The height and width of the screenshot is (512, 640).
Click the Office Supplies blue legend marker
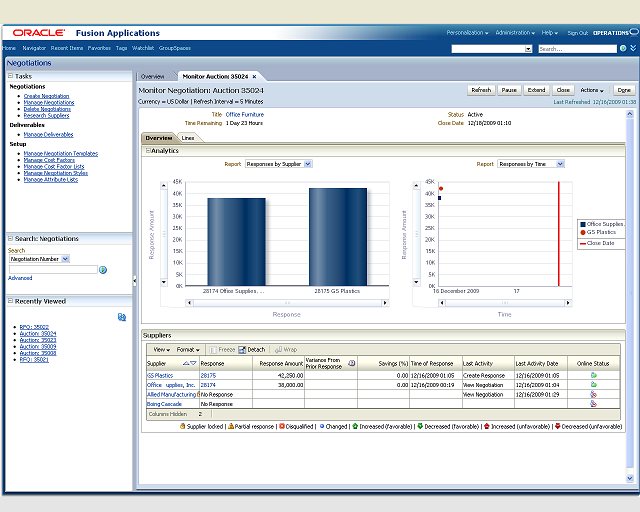click(x=583, y=224)
